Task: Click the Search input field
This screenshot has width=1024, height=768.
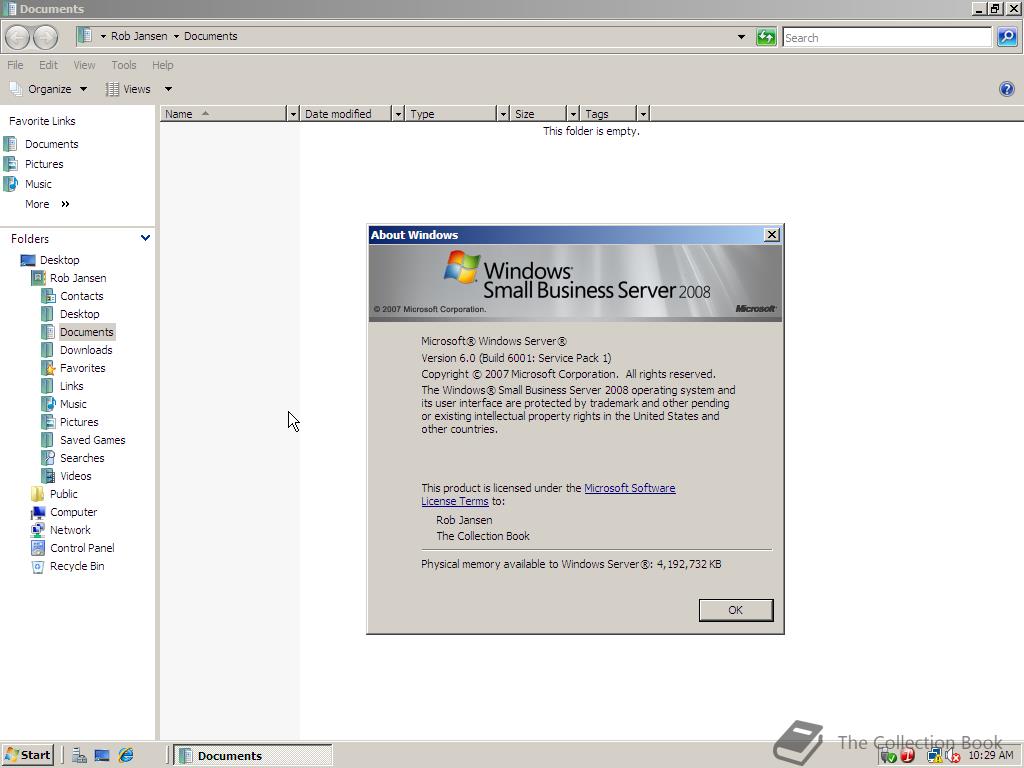Action: coord(887,37)
